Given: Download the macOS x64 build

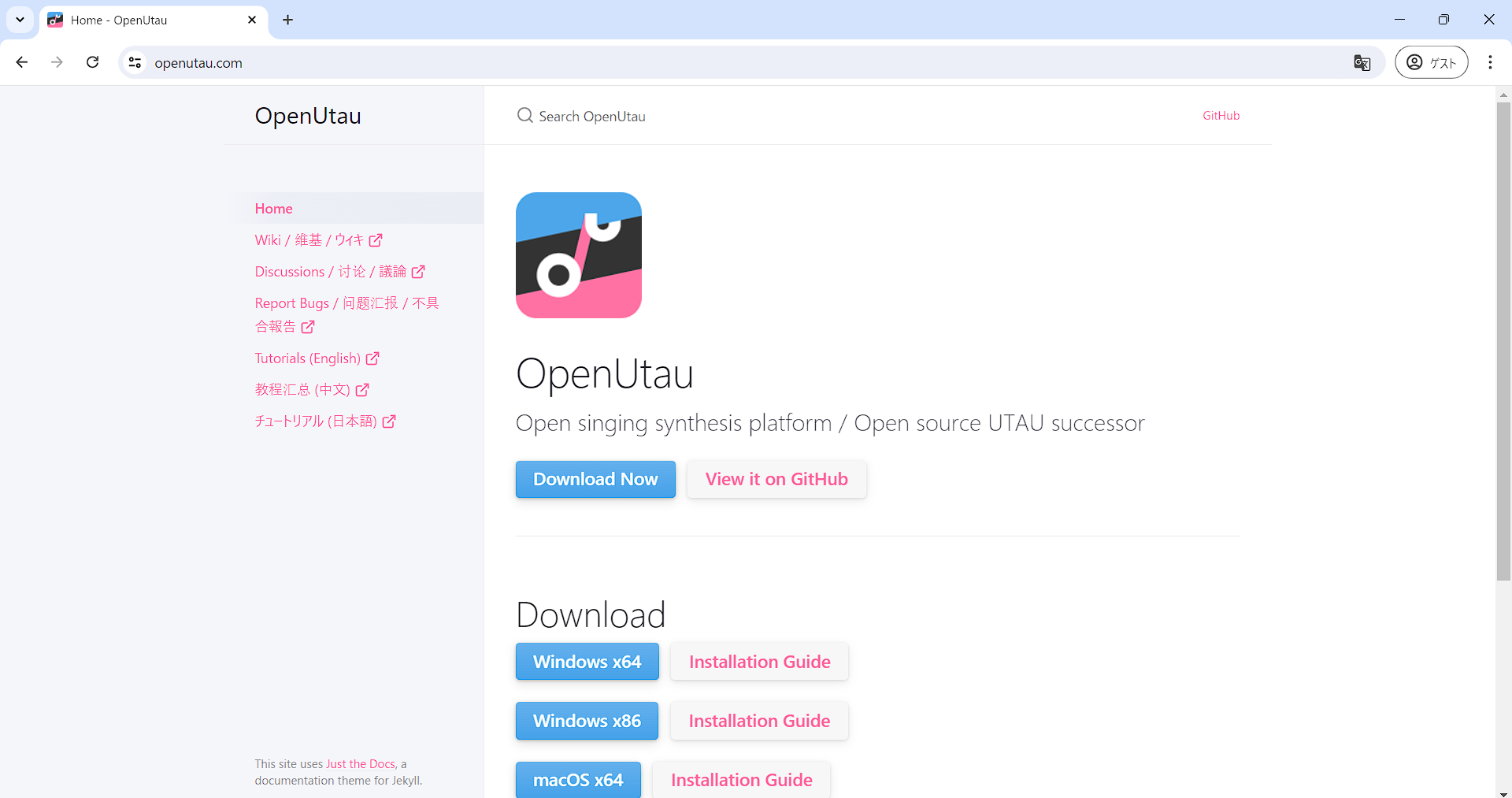Looking at the screenshot, I should 578,780.
